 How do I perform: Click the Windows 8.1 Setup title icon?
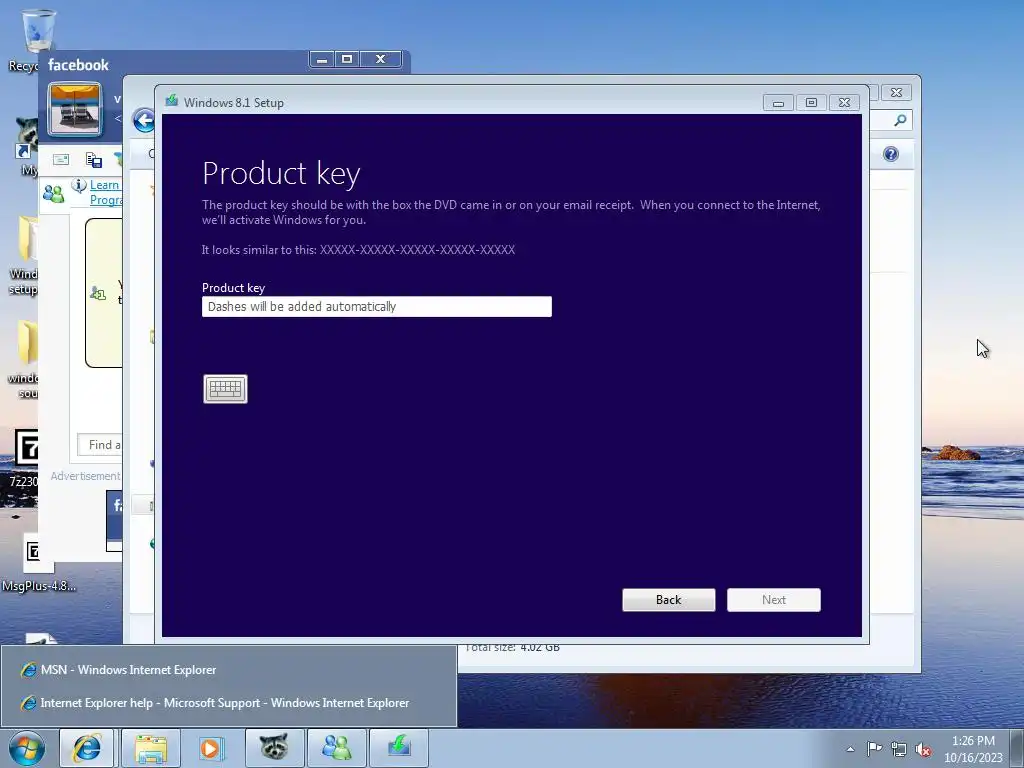[172, 101]
